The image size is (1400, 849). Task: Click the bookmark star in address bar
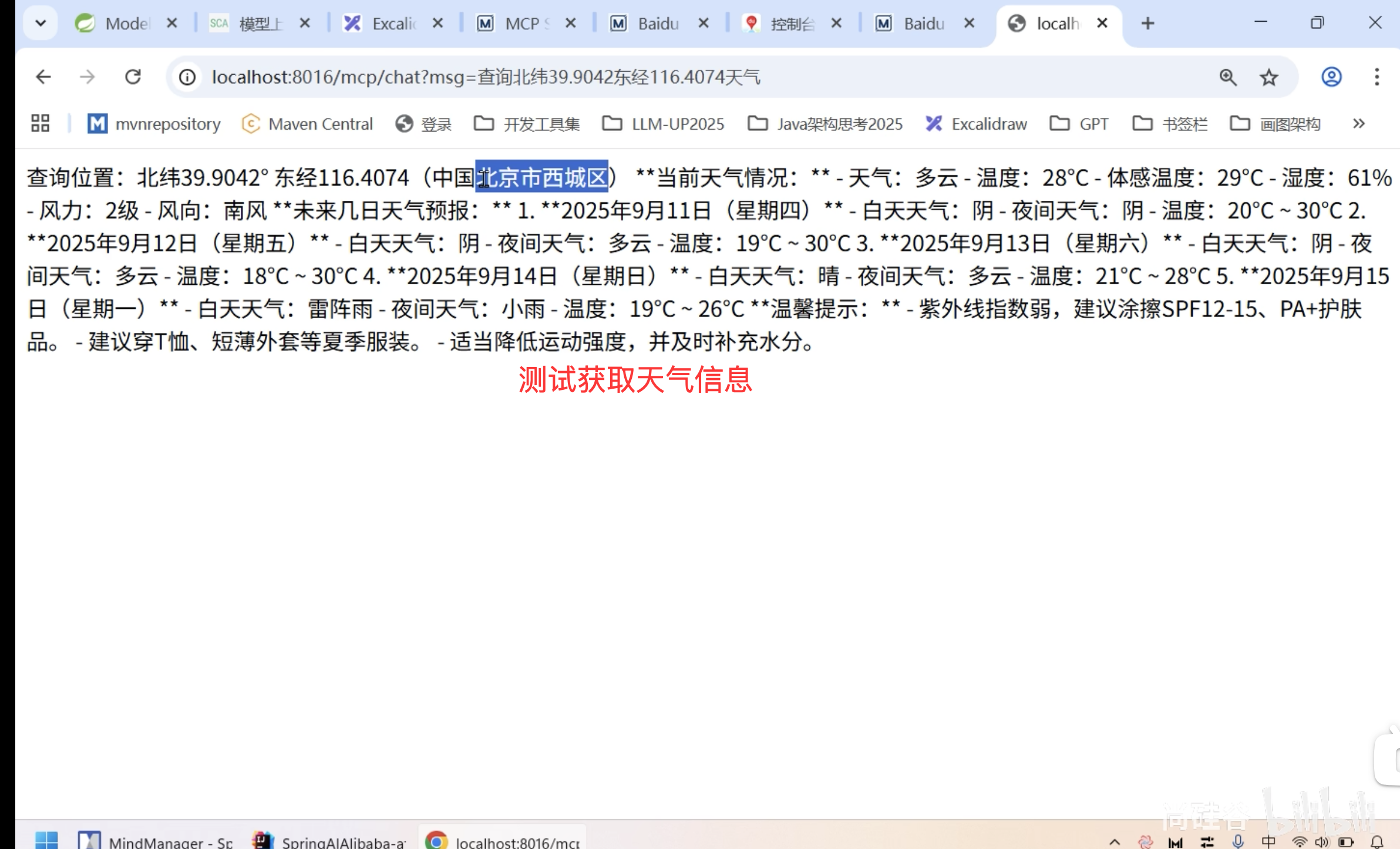coord(1268,77)
